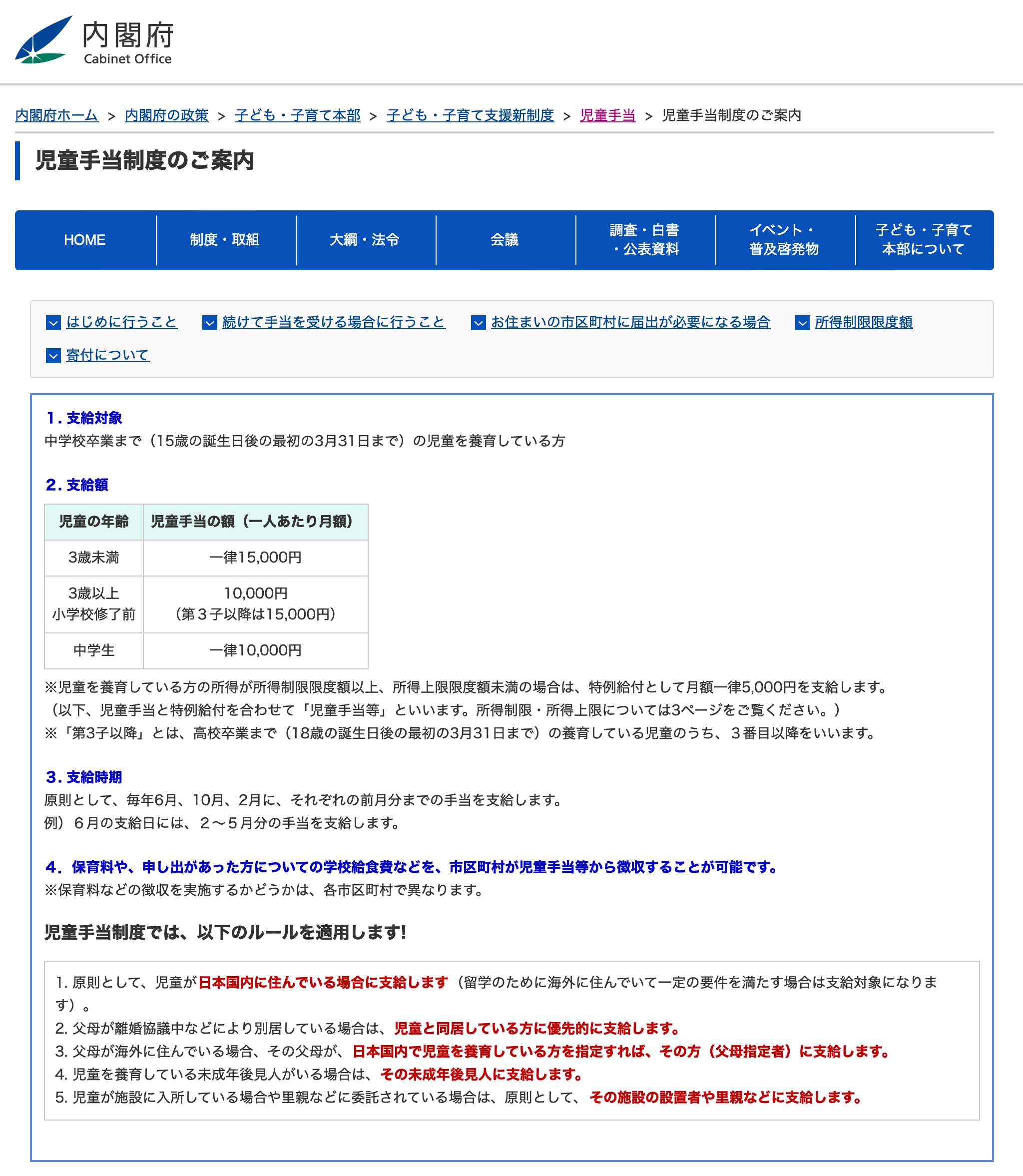Switch to the 会議 tab
The width and height of the screenshot is (1023, 1176).
coord(505,240)
